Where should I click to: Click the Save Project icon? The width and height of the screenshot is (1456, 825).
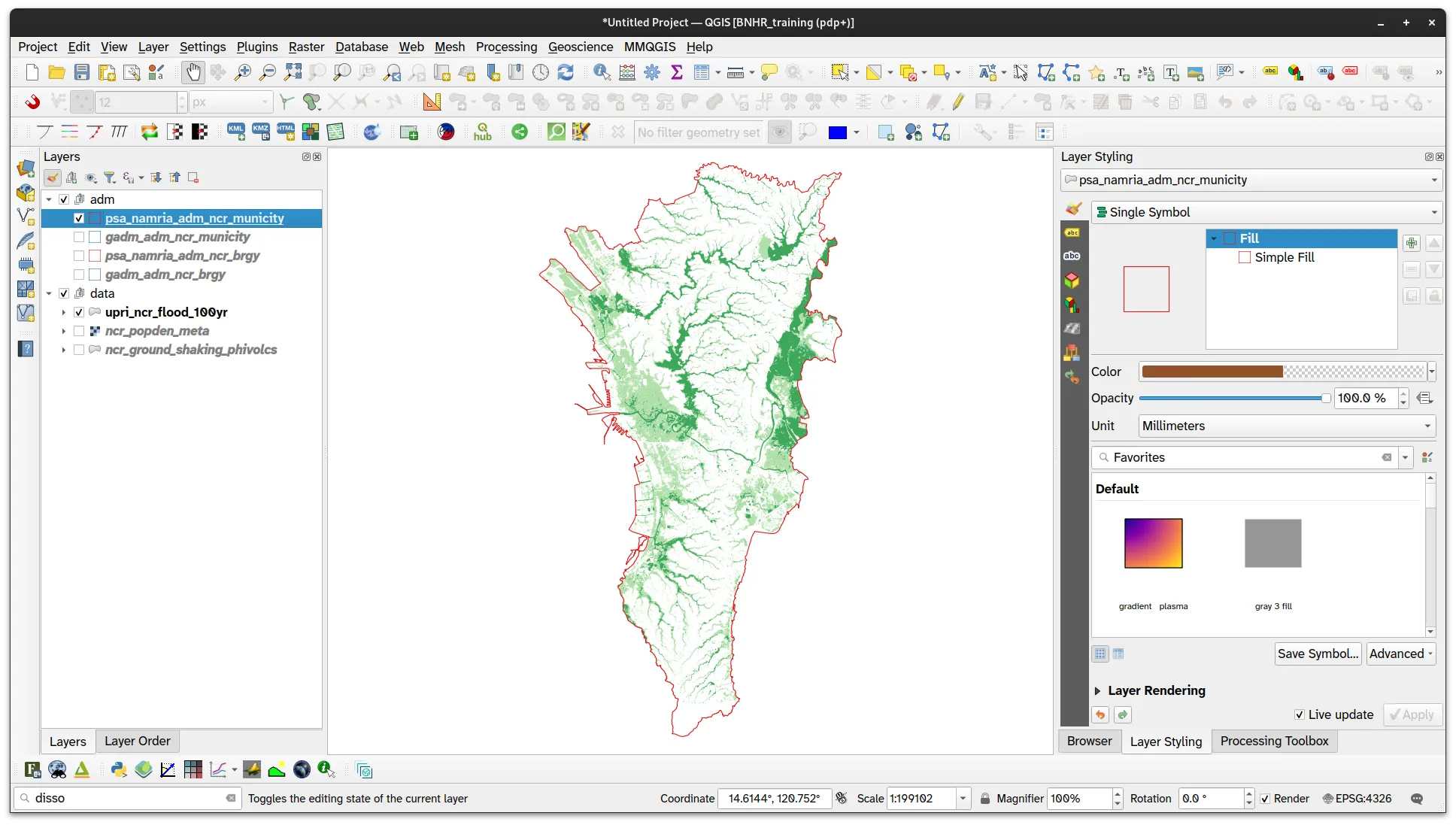tap(82, 72)
